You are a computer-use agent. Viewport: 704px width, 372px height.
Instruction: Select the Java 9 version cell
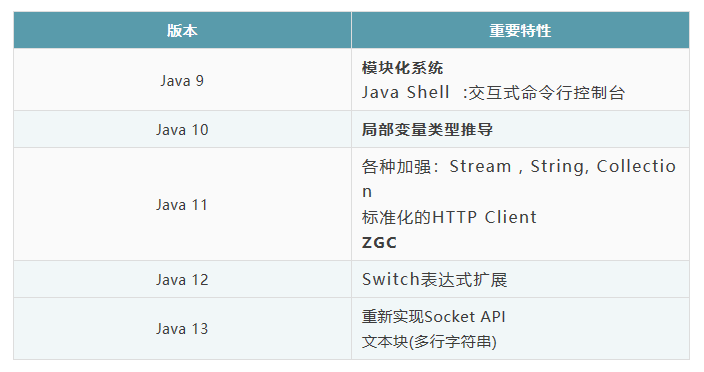tap(182, 80)
